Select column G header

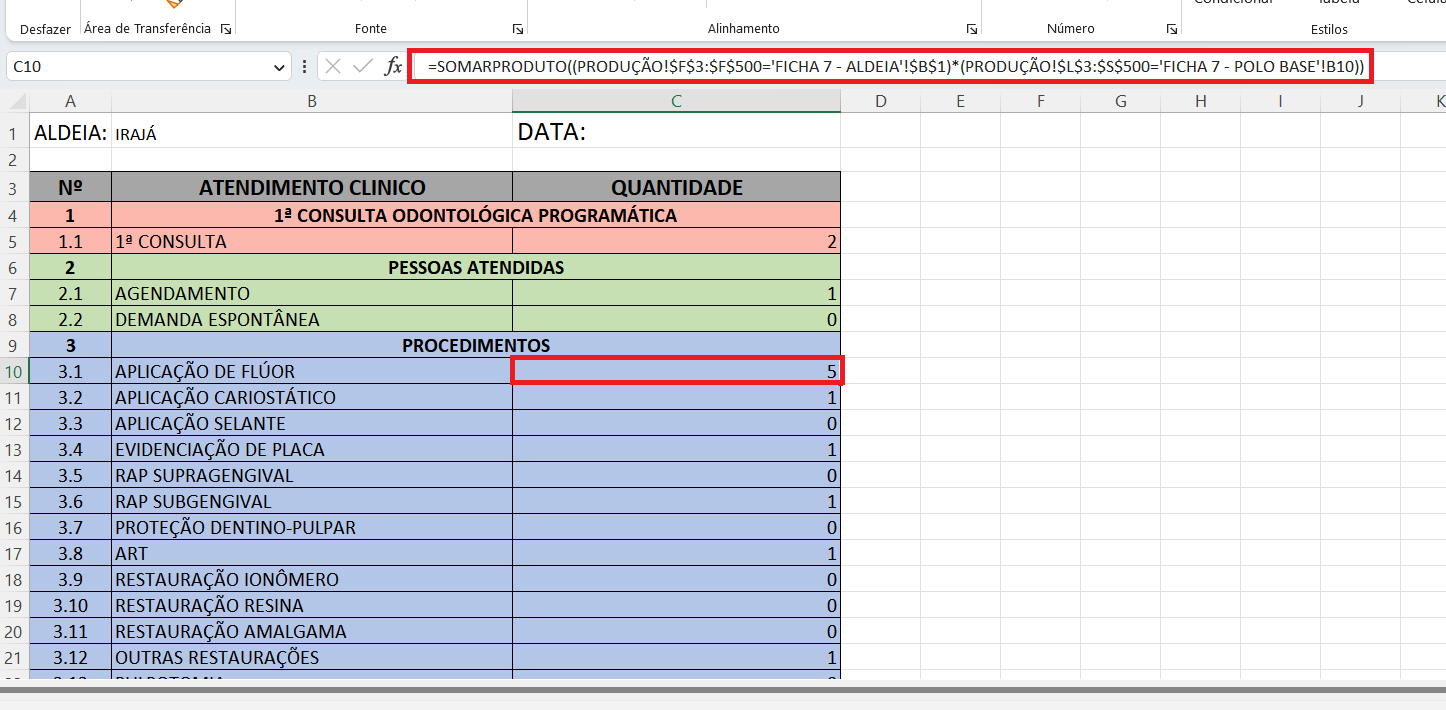(x=1120, y=101)
